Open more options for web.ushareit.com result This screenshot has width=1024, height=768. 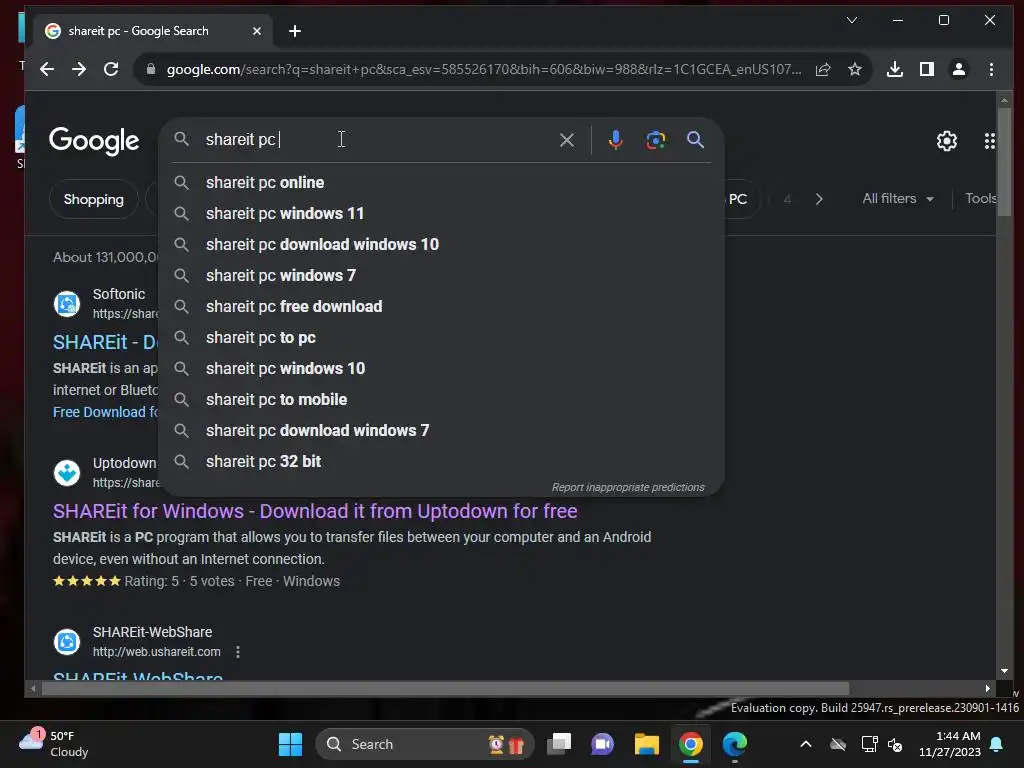[x=238, y=652]
